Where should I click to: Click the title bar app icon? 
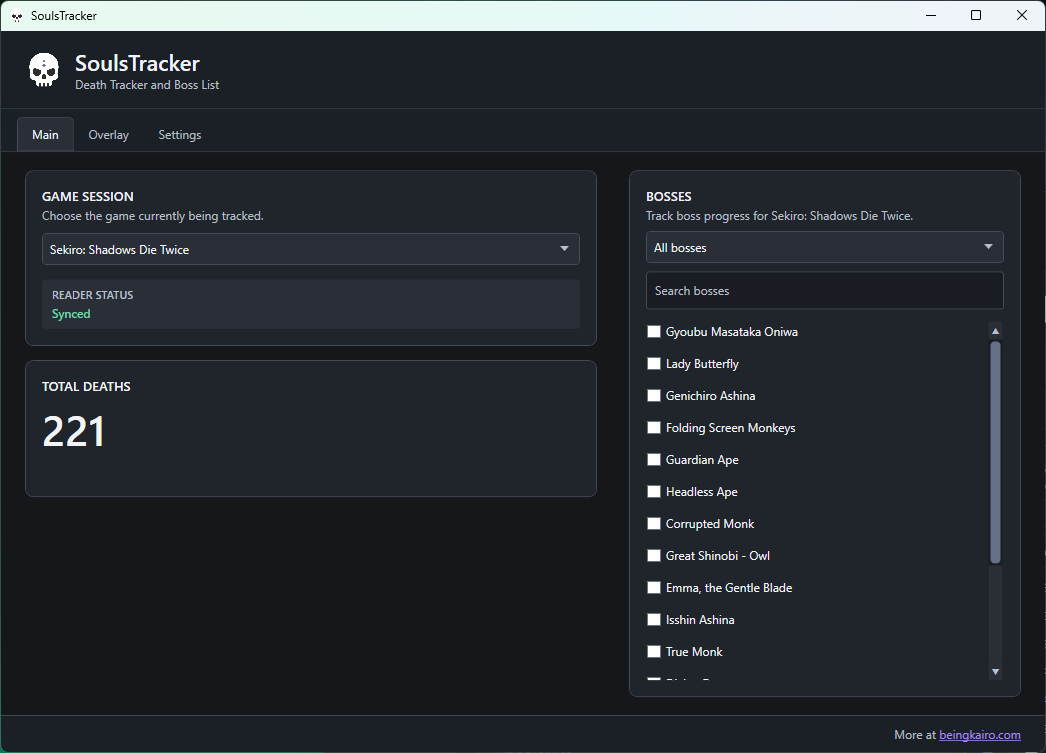(x=17, y=16)
